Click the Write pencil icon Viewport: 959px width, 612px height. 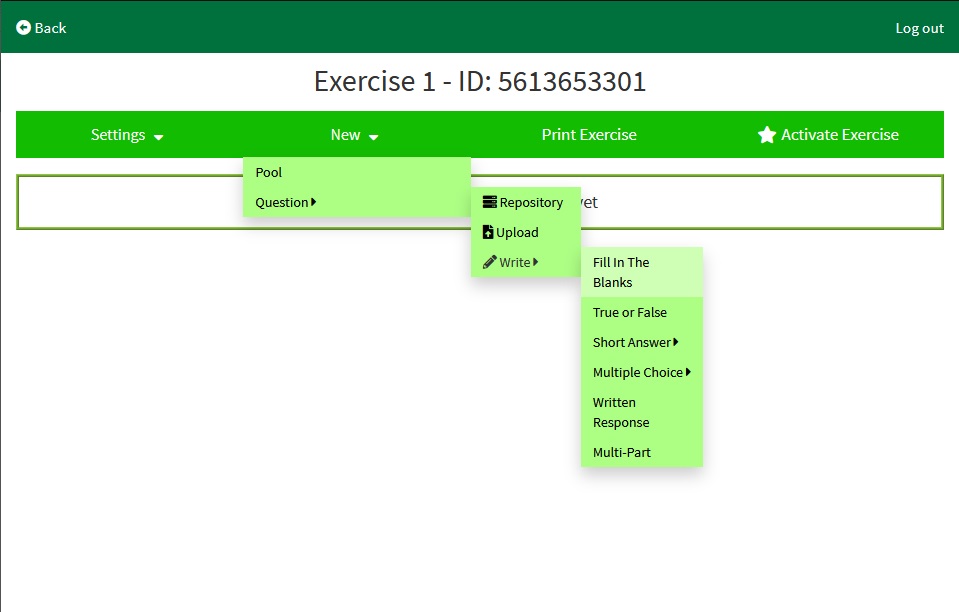click(489, 262)
